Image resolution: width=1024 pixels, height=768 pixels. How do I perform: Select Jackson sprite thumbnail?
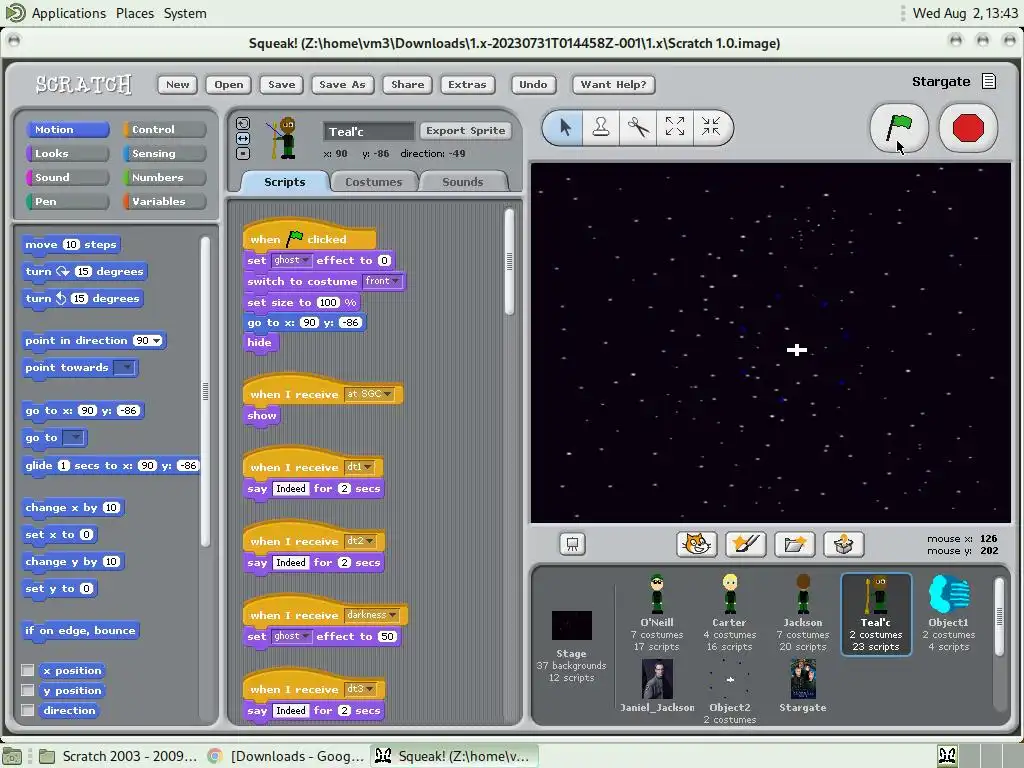pyautogui.click(x=803, y=611)
